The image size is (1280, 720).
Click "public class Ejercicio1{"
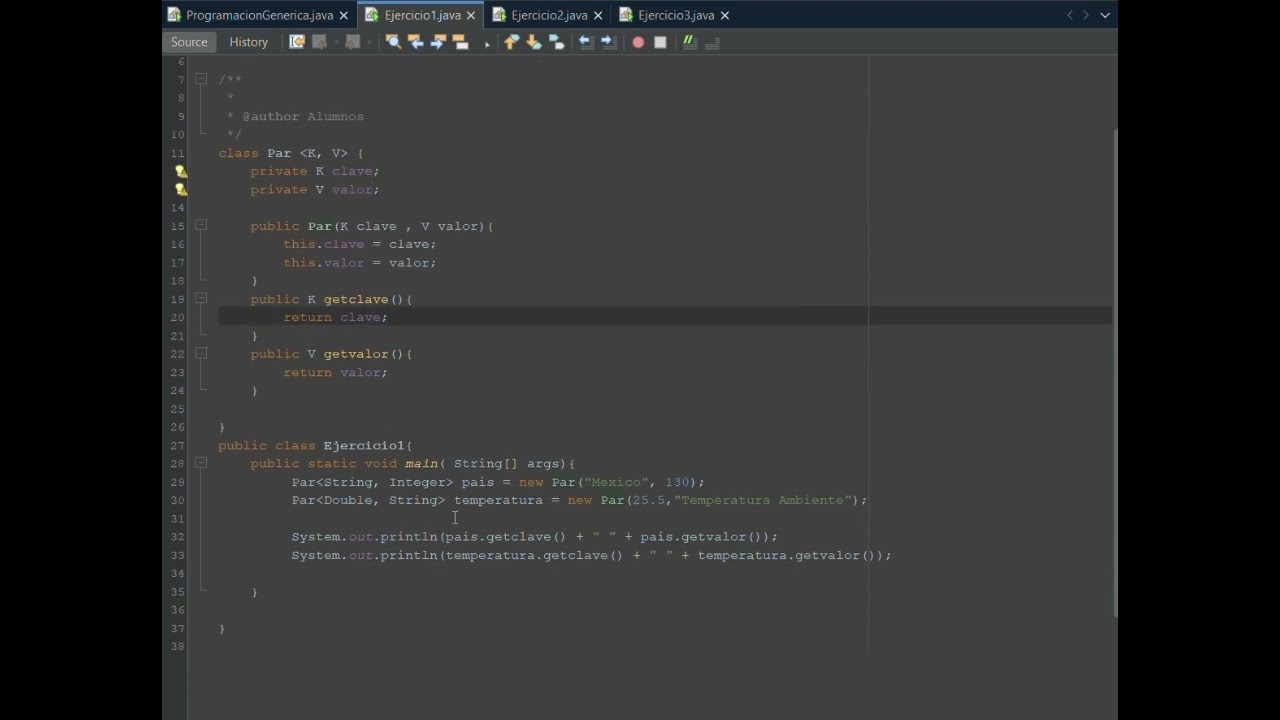(x=315, y=445)
